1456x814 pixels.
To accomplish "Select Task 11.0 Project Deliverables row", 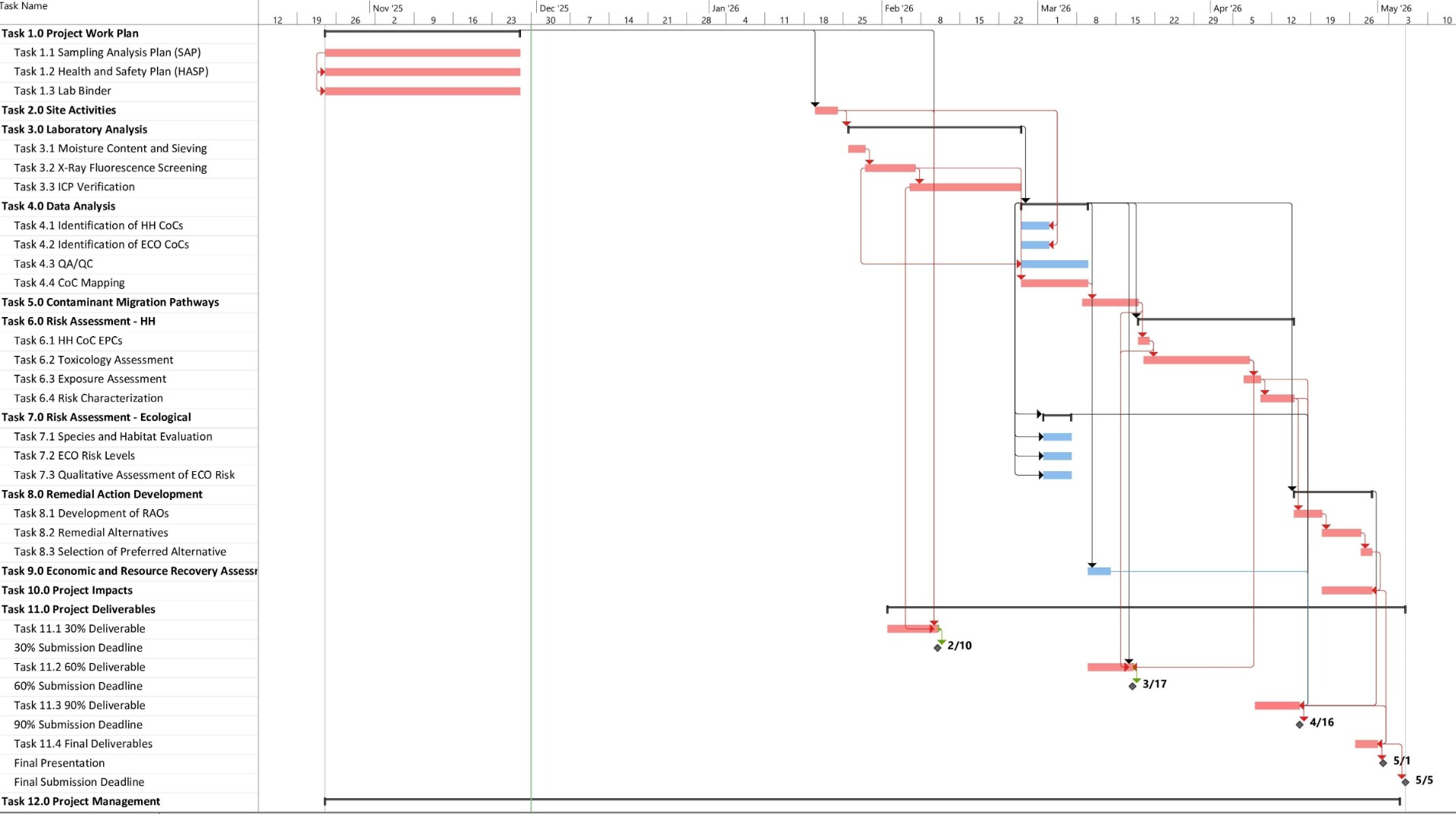I will [78, 609].
